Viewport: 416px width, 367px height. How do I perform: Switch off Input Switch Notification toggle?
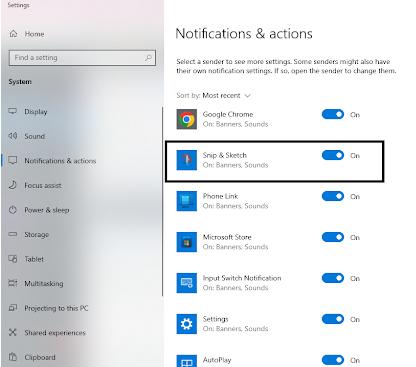333,278
